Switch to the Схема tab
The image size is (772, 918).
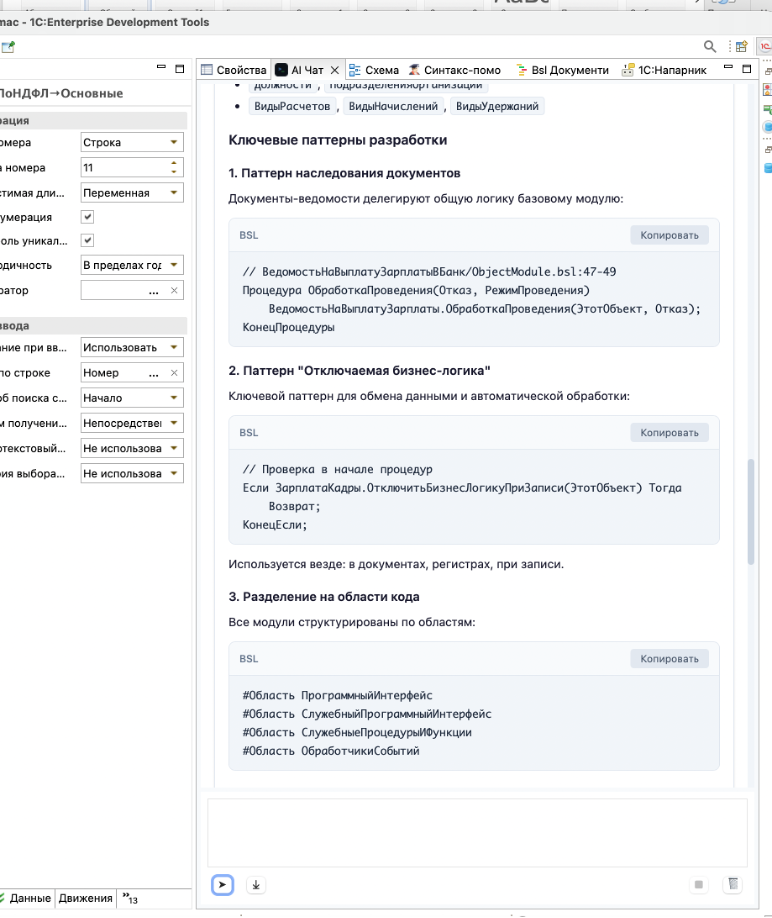pyautogui.click(x=372, y=70)
